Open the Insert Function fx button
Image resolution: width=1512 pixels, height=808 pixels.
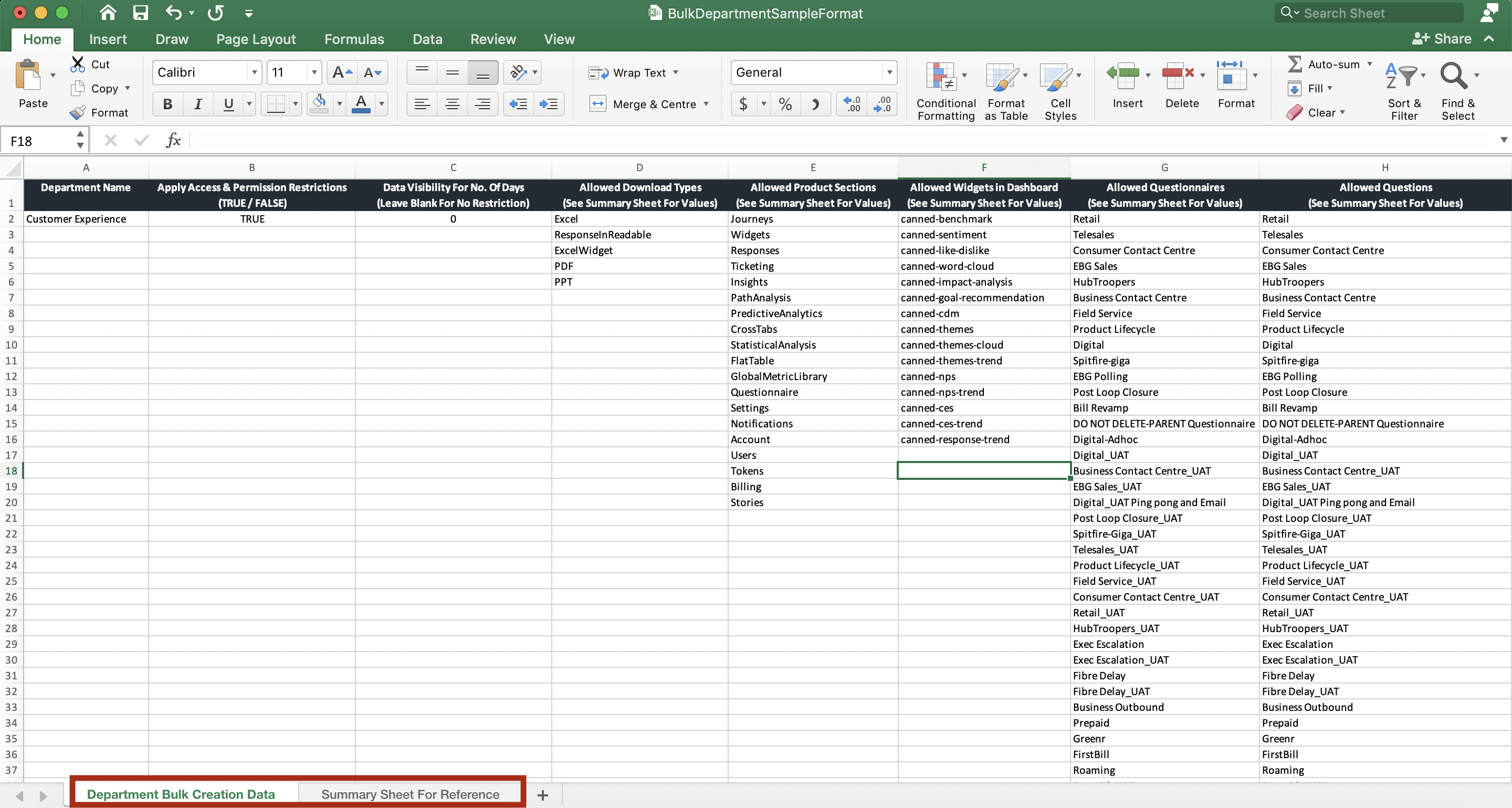tap(173, 140)
